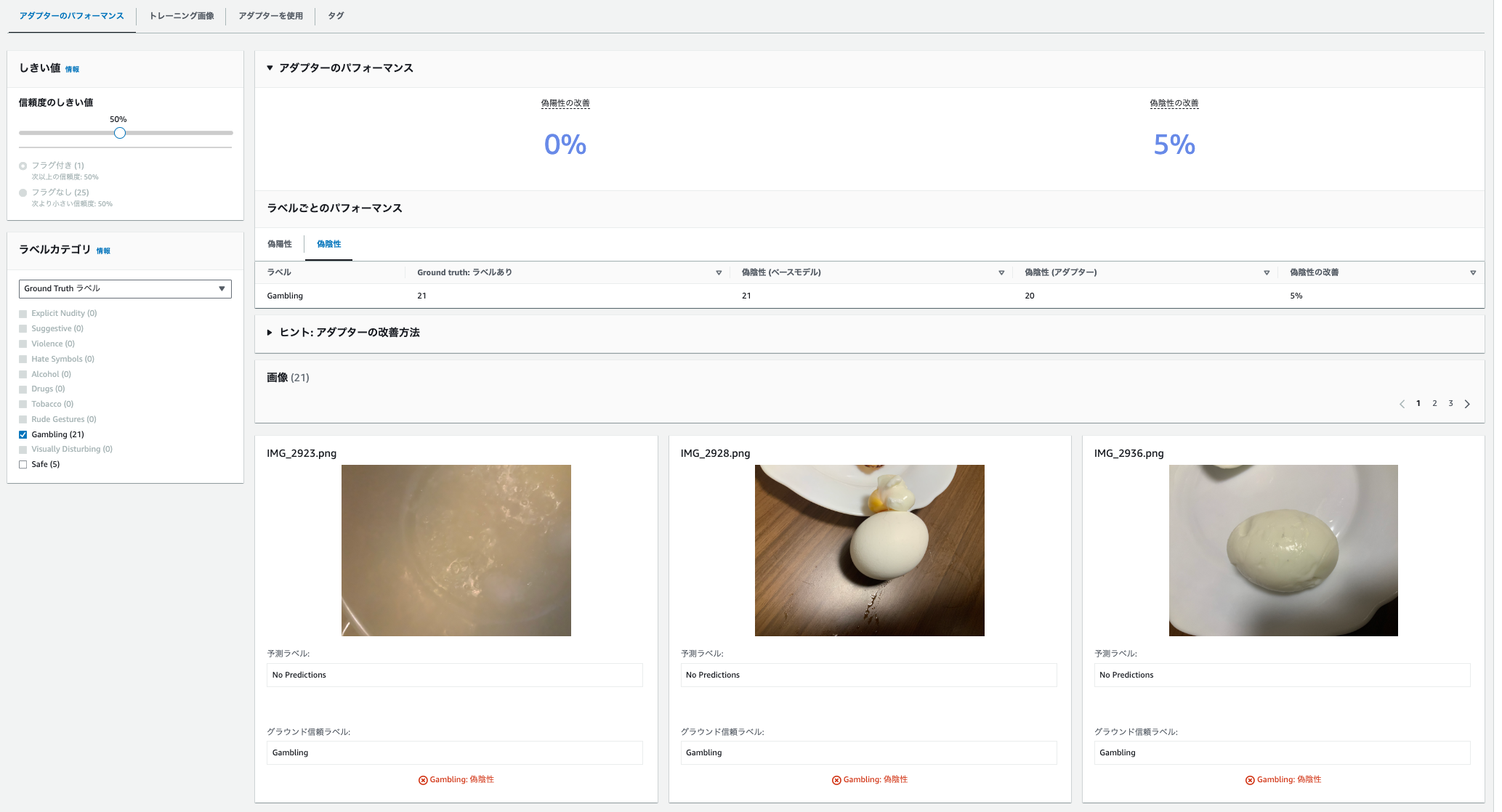
Task: Click the previous page arrow
Action: click(1402, 404)
